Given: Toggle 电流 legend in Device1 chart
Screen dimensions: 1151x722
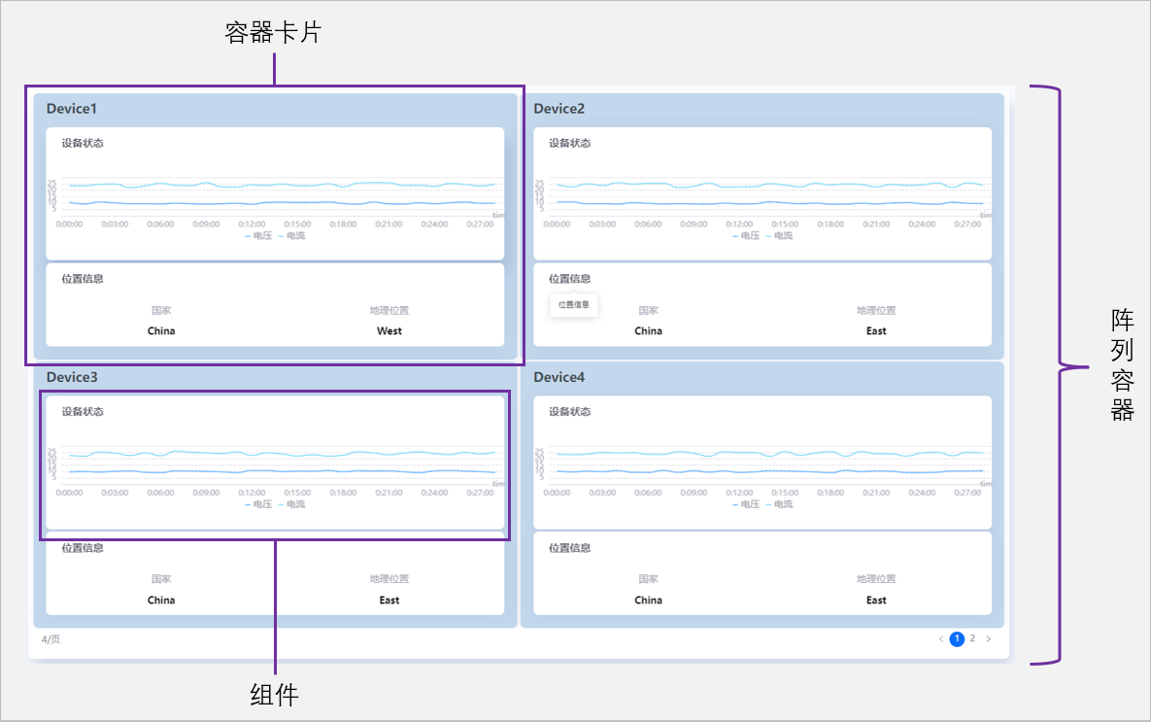Looking at the screenshot, I should click(292, 236).
